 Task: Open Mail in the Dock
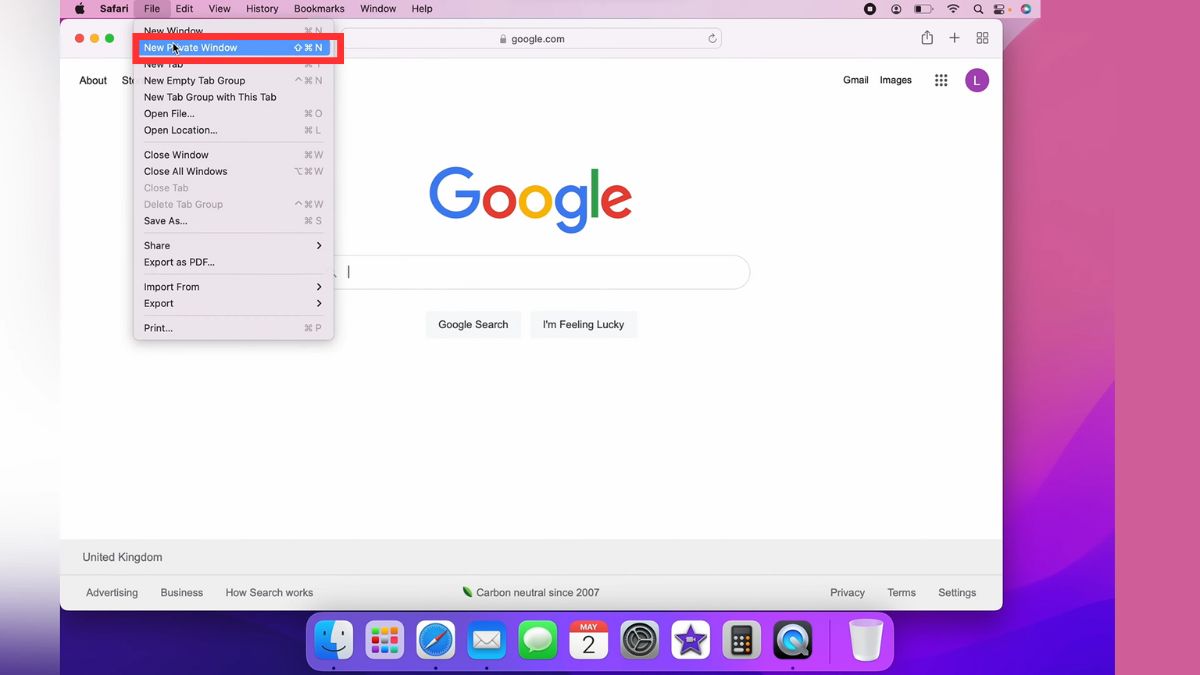click(487, 640)
